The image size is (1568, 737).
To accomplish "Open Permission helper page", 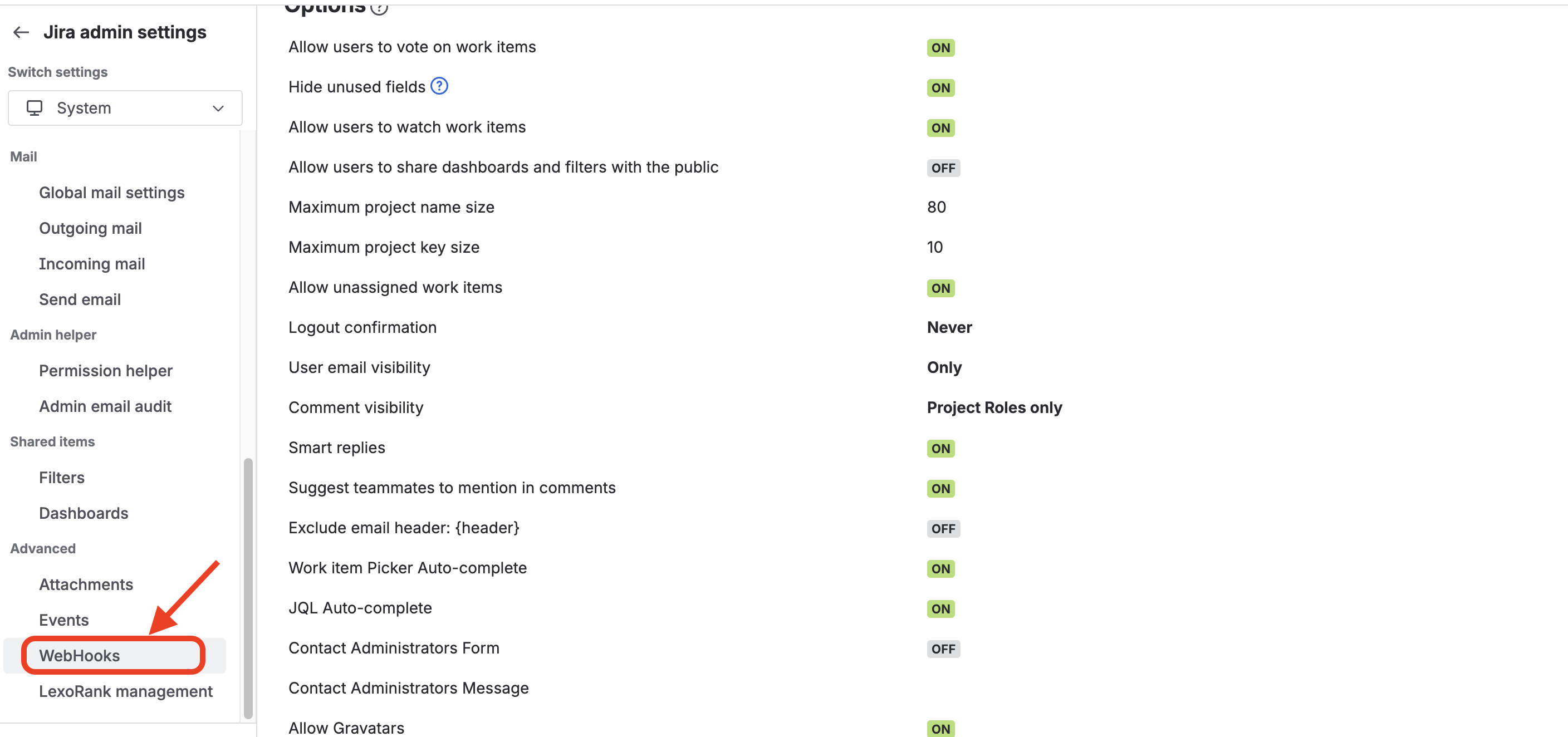I will point(105,371).
